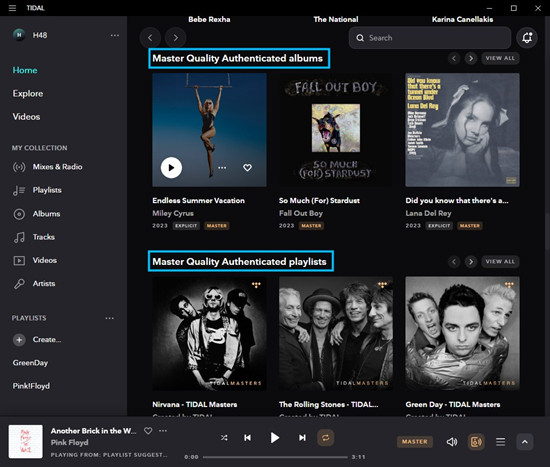Open Playlists section options (three dots)
Screen dimensions: 550x467
(x=109, y=318)
